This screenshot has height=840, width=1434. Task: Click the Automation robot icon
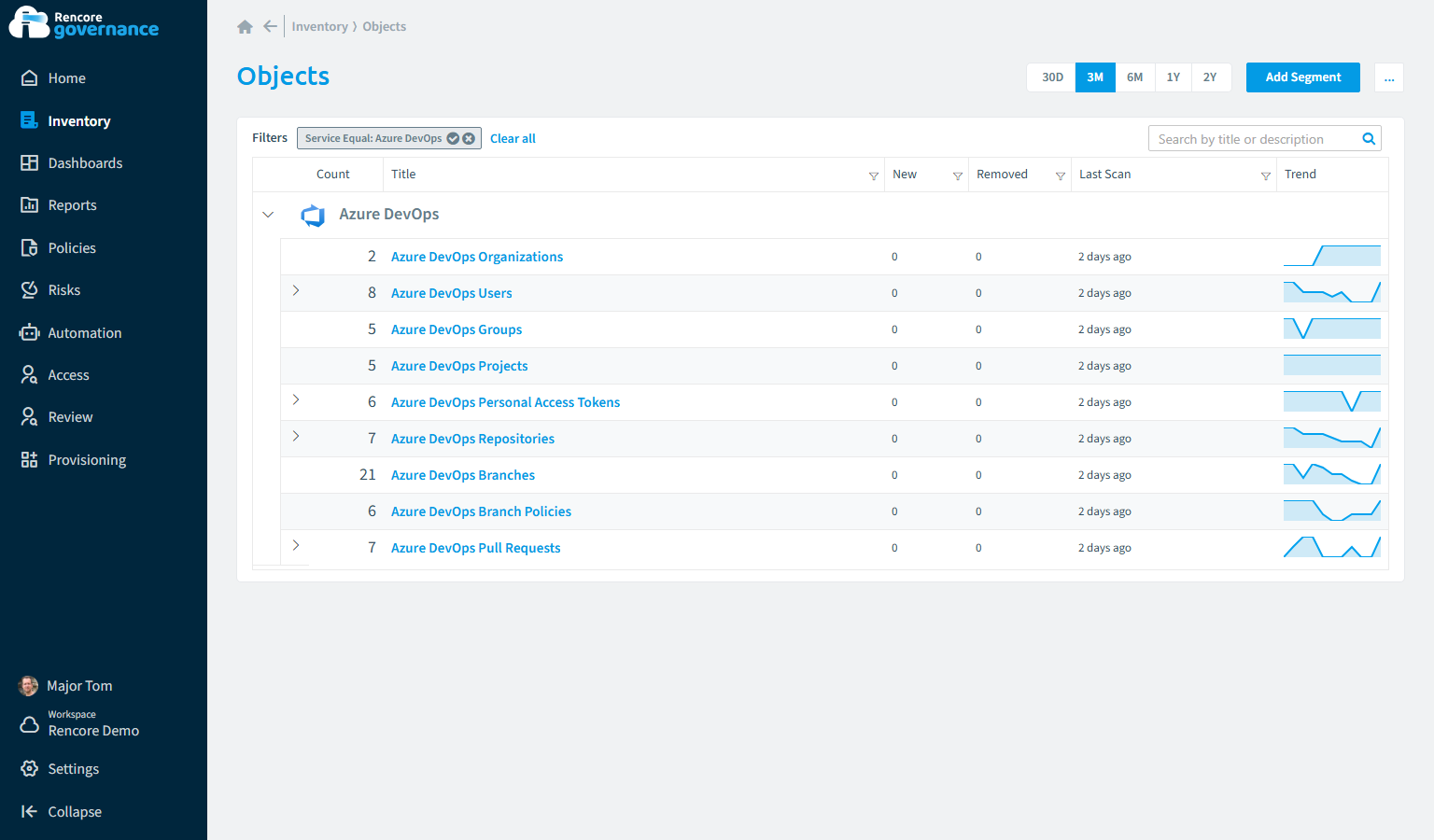point(29,333)
